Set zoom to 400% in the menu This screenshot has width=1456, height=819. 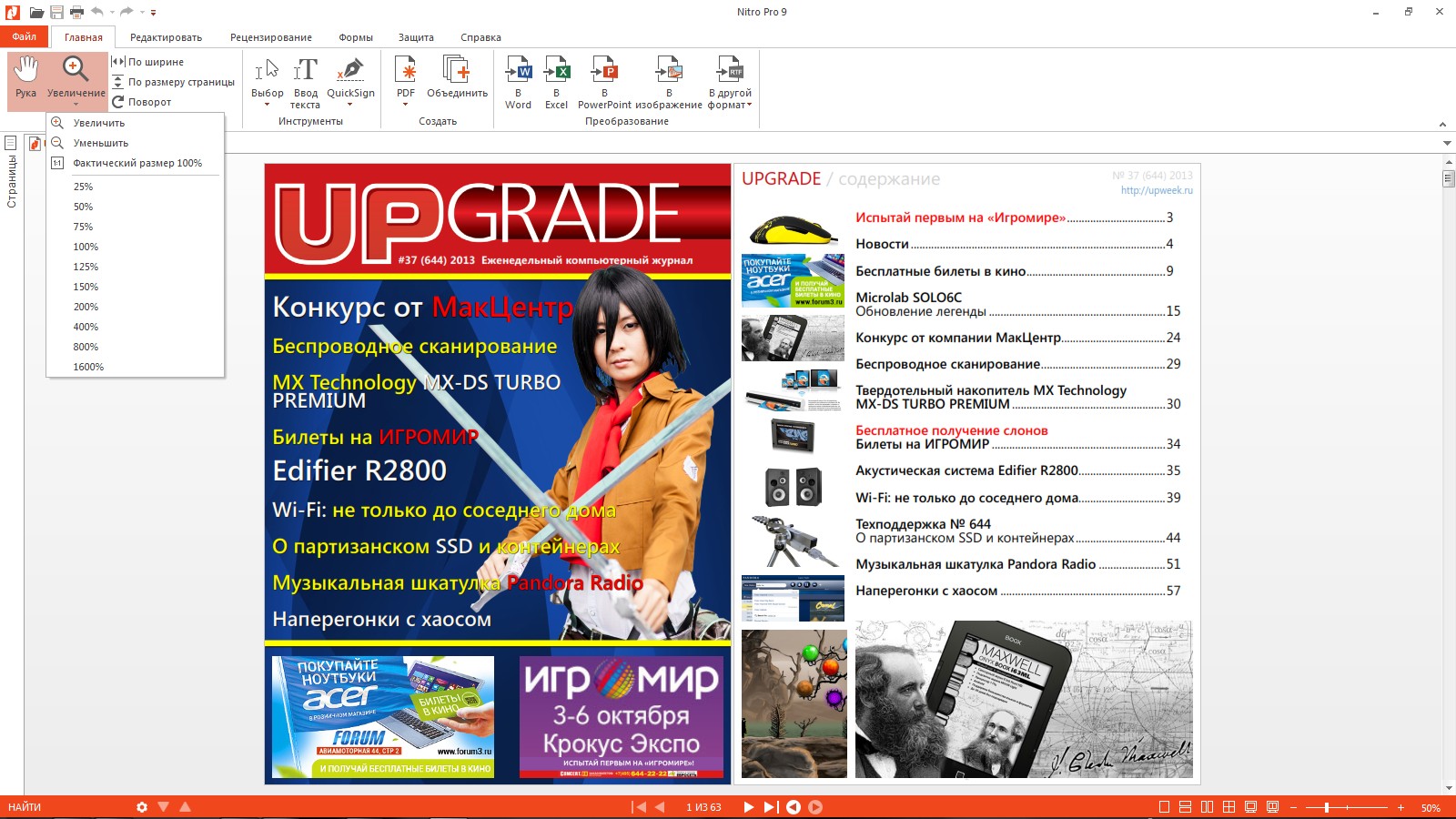[x=136, y=327]
